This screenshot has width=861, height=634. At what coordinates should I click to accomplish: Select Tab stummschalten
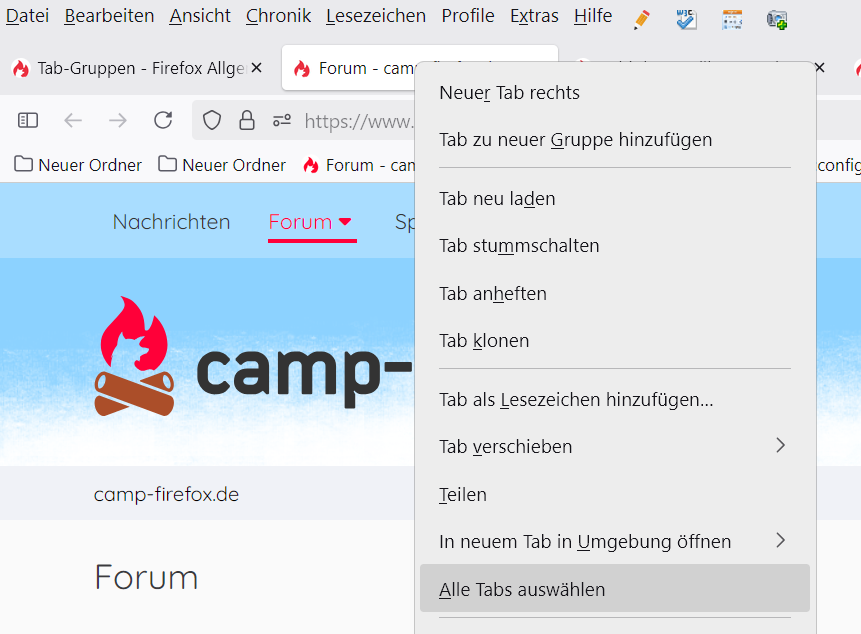pyautogui.click(x=615, y=246)
